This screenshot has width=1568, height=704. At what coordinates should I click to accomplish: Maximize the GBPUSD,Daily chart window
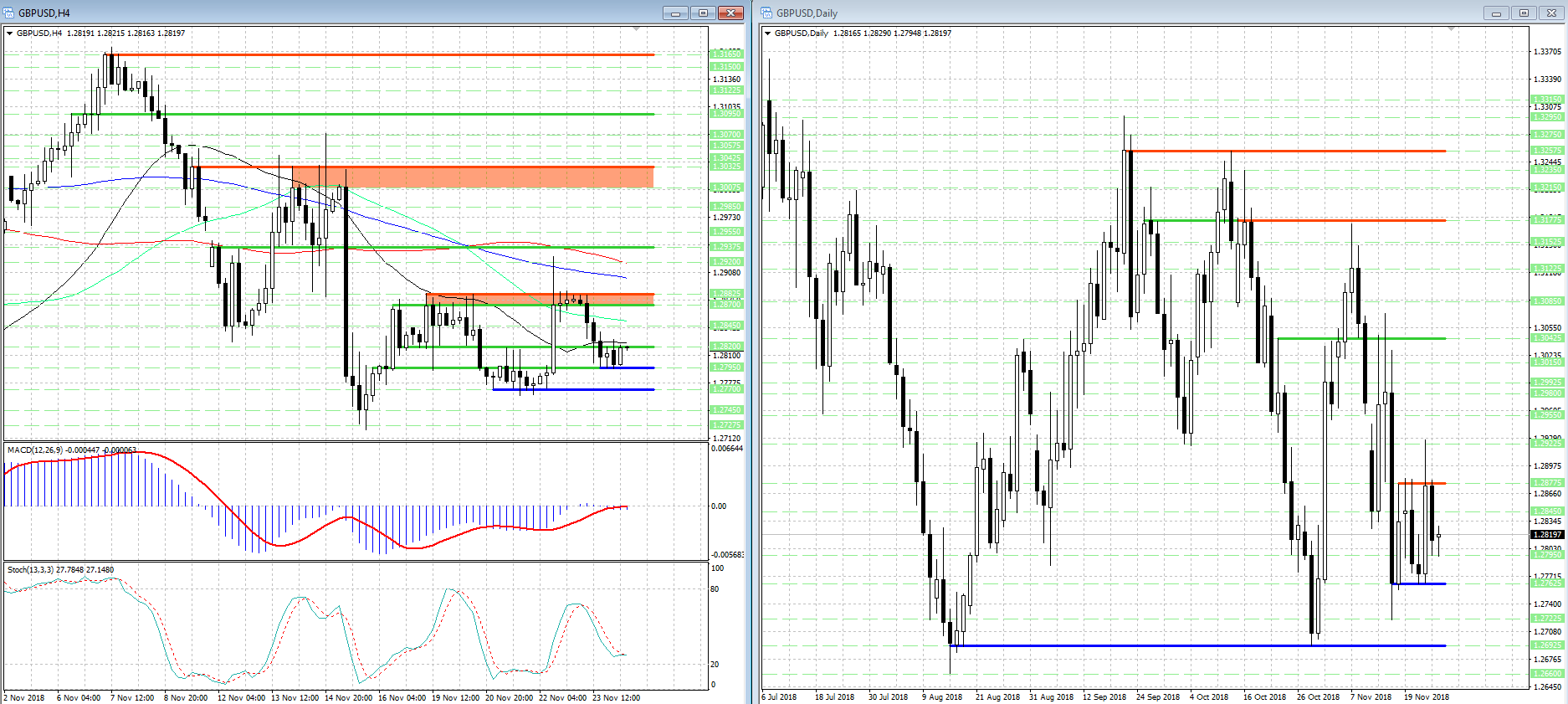[1524, 13]
